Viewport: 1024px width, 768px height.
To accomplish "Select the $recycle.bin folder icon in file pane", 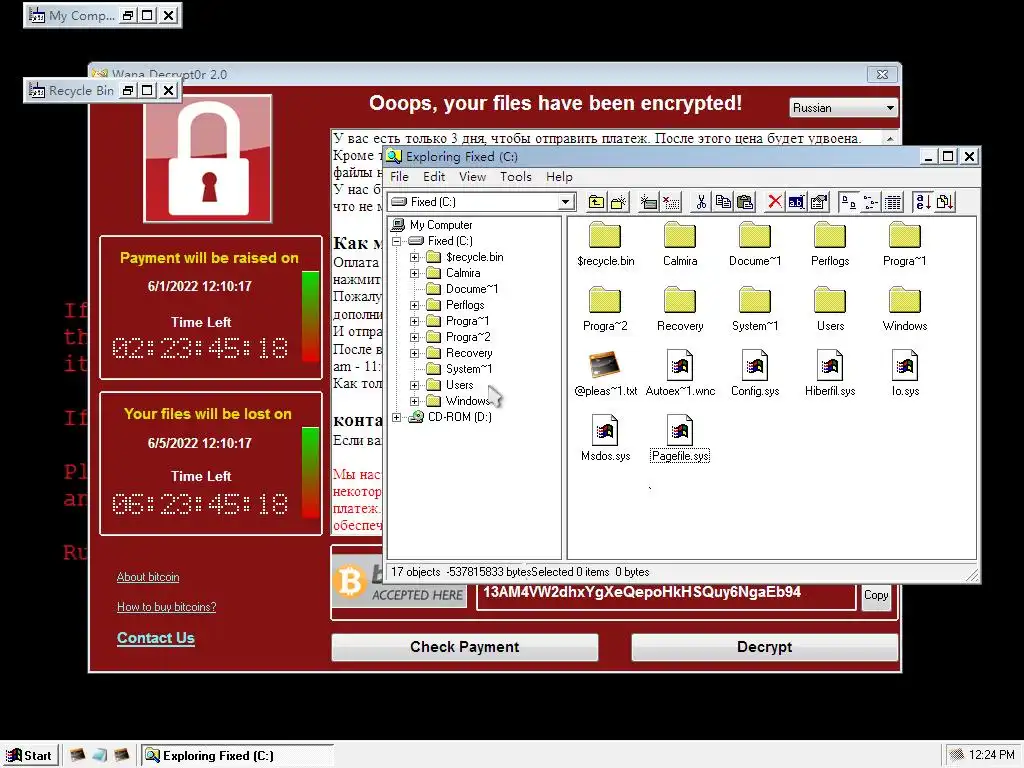I will [605, 236].
